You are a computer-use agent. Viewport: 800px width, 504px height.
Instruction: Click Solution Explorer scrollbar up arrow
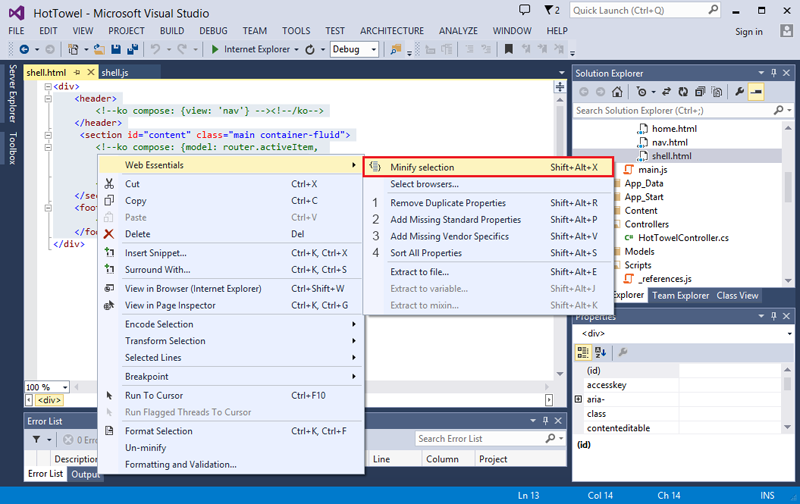click(788, 128)
